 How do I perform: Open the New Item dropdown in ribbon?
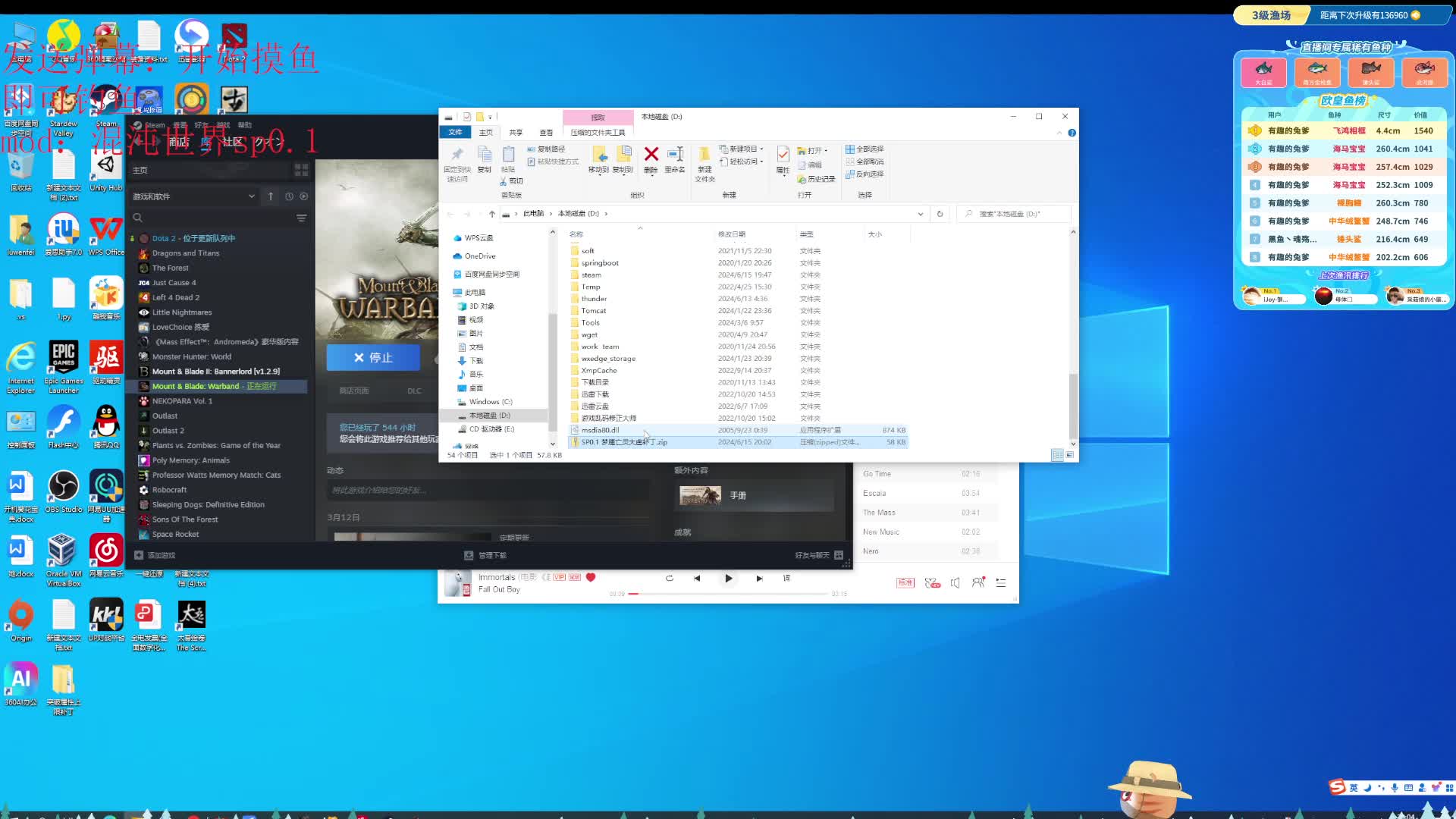point(742,149)
